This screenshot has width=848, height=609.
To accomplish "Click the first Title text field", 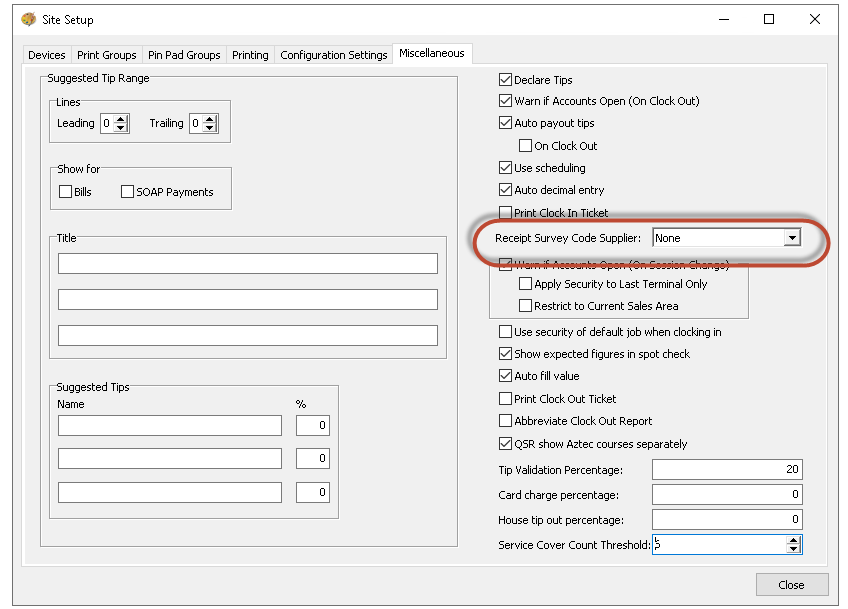I will 248,263.
